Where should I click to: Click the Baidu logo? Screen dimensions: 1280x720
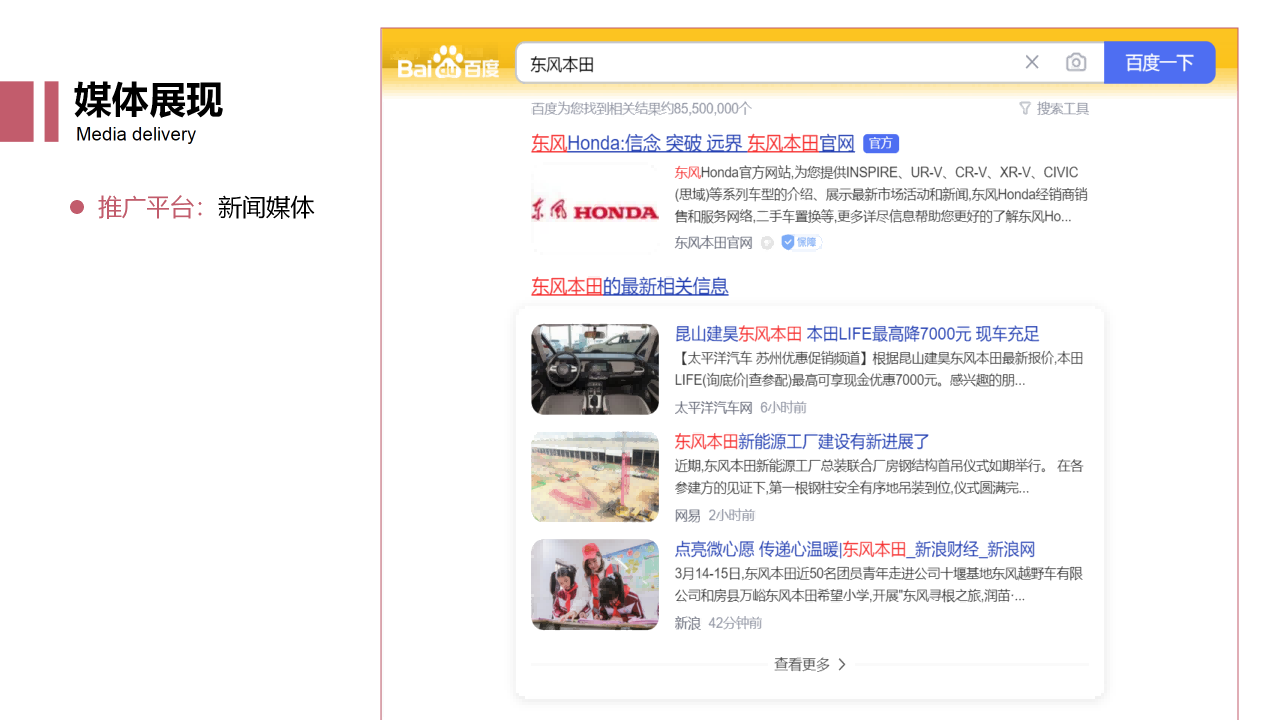[x=448, y=63]
